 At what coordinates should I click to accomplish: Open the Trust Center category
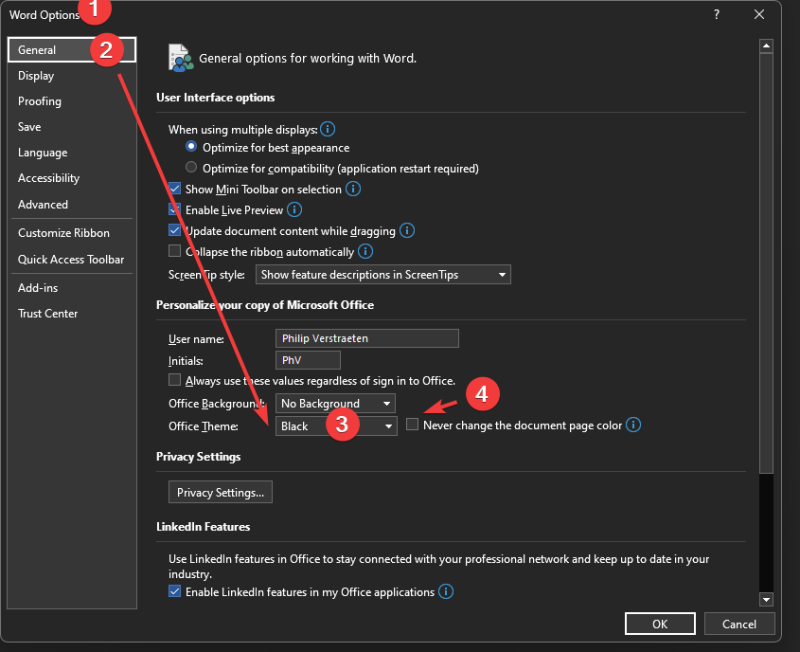[x=48, y=313]
